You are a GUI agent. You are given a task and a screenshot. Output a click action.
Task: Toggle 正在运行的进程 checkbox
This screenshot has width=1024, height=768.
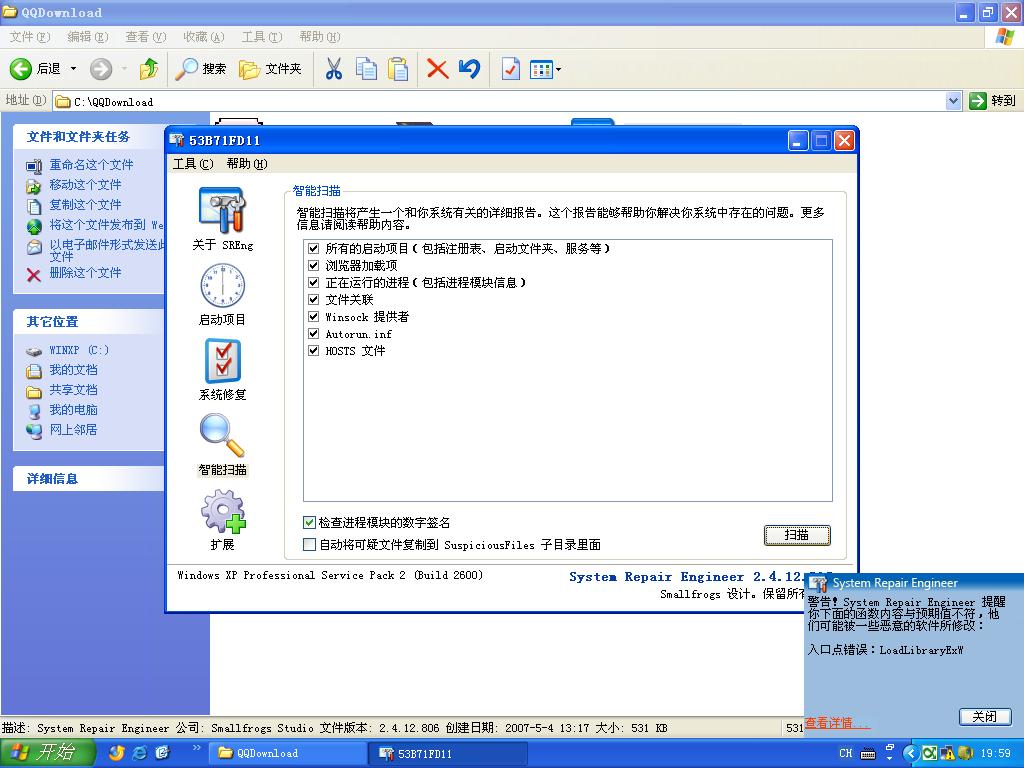point(313,282)
